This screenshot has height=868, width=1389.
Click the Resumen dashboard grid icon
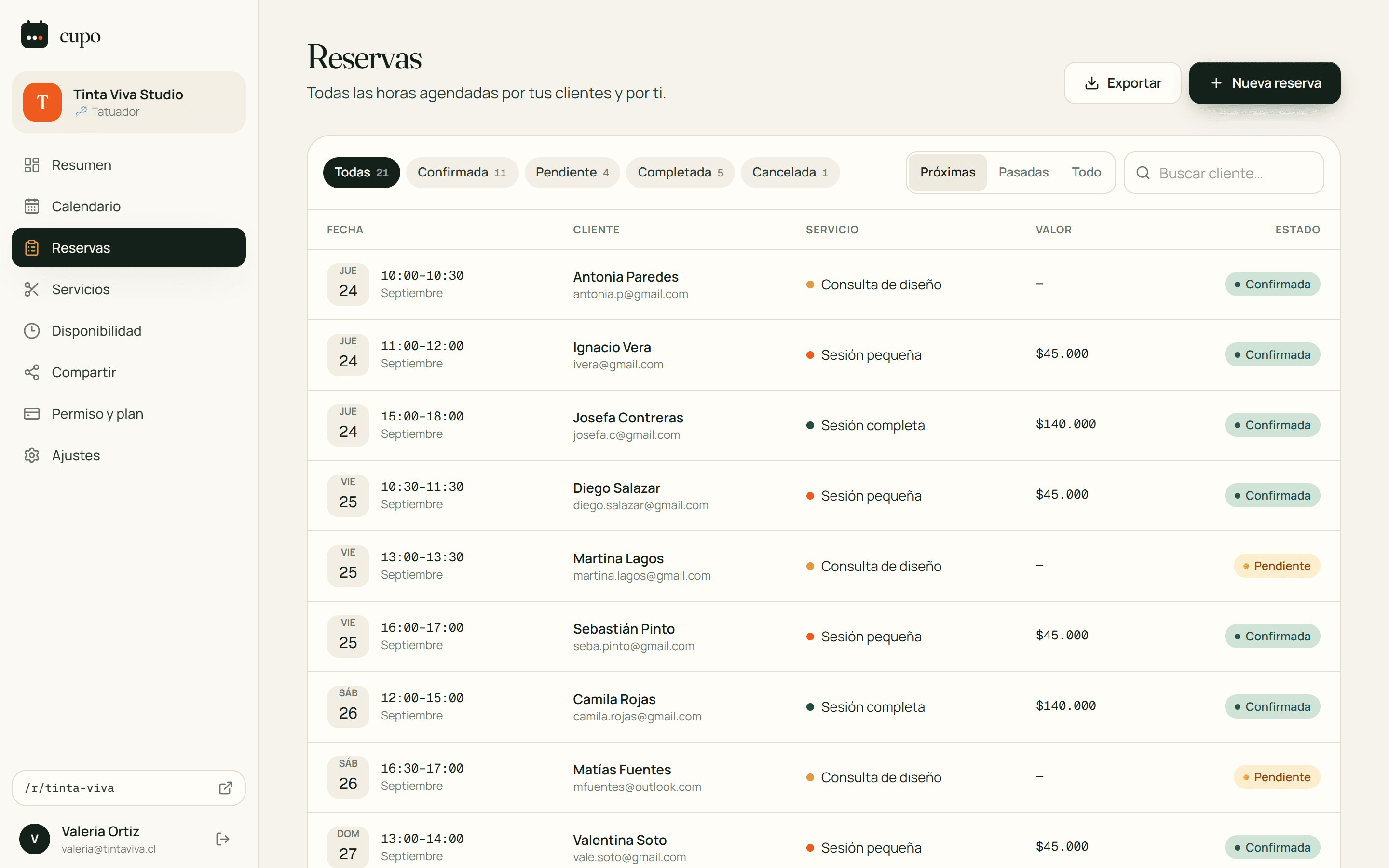tap(31, 165)
